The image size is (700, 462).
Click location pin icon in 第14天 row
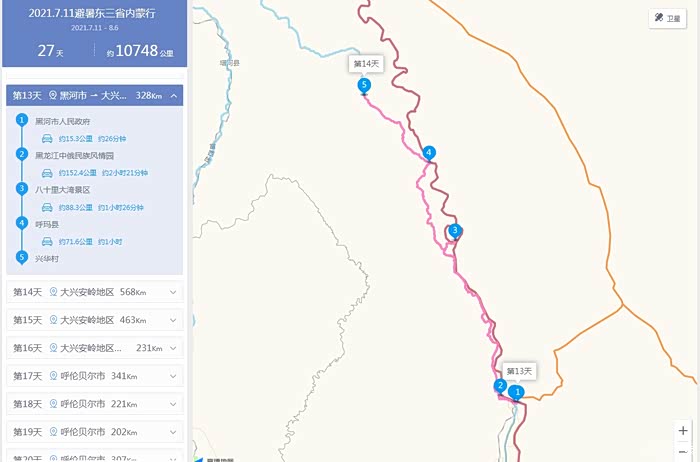53,292
